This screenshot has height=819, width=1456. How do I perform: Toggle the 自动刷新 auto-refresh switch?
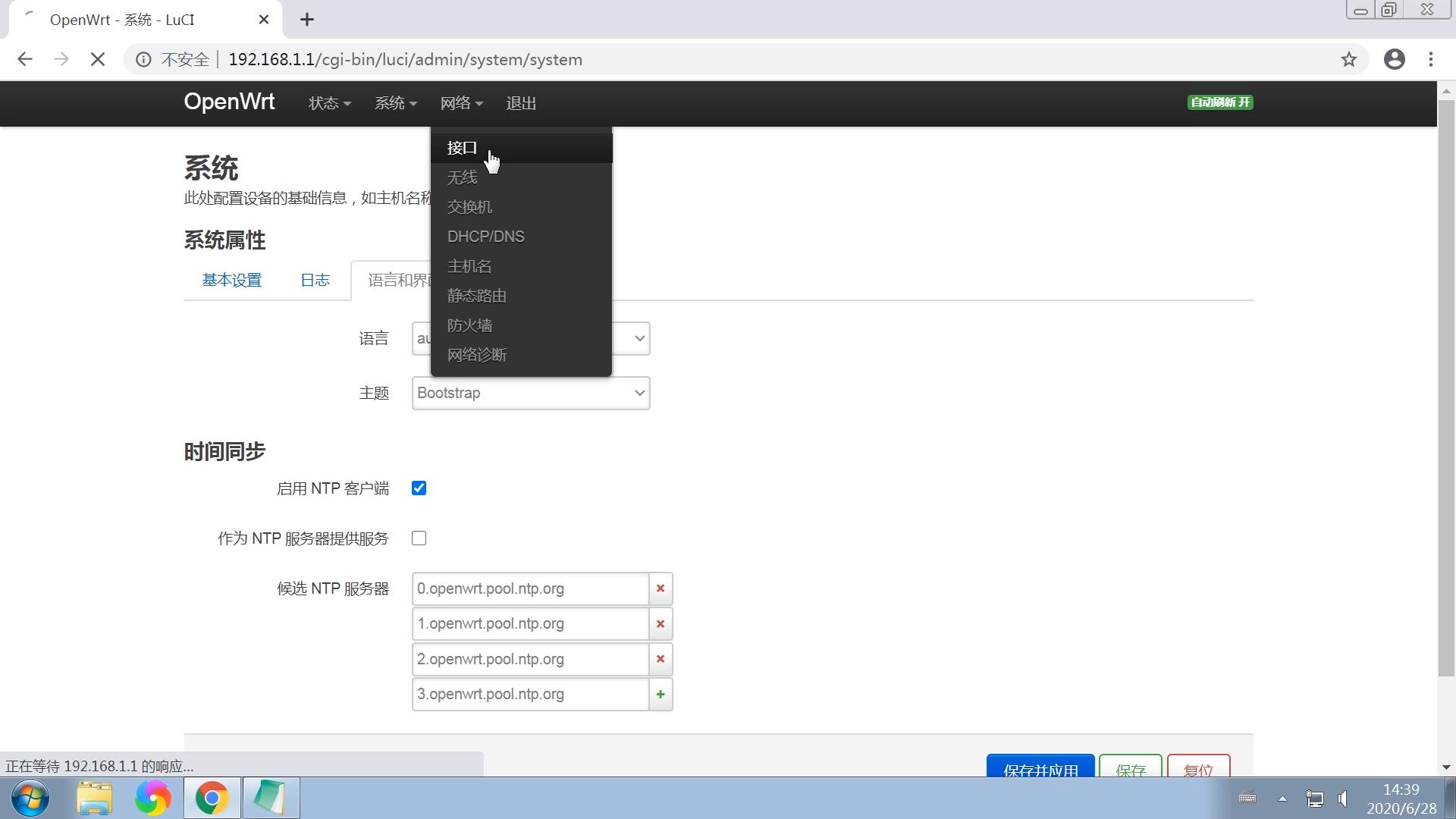(x=1219, y=102)
